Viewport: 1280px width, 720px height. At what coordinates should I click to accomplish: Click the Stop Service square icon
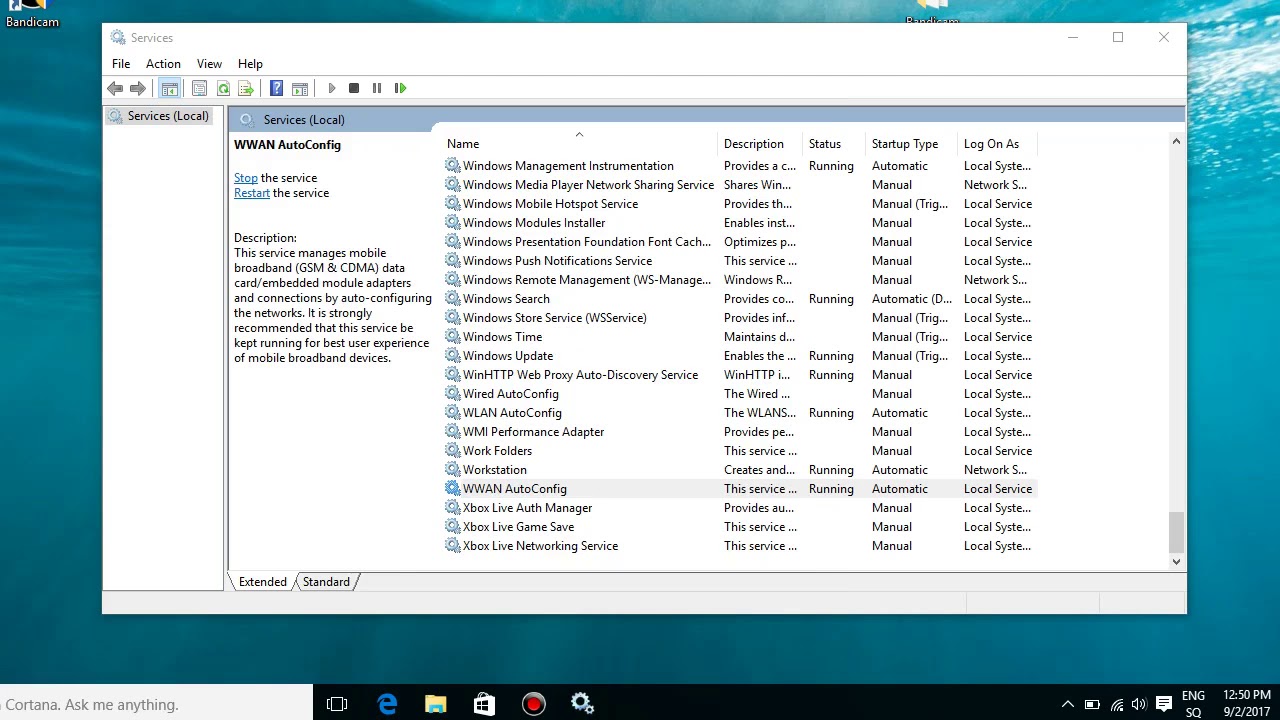click(x=354, y=88)
